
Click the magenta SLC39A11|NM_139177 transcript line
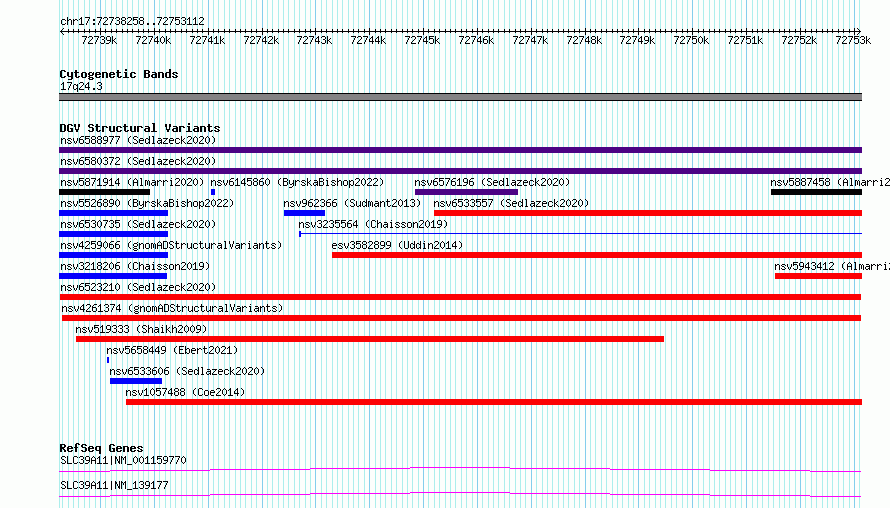coord(460,494)
